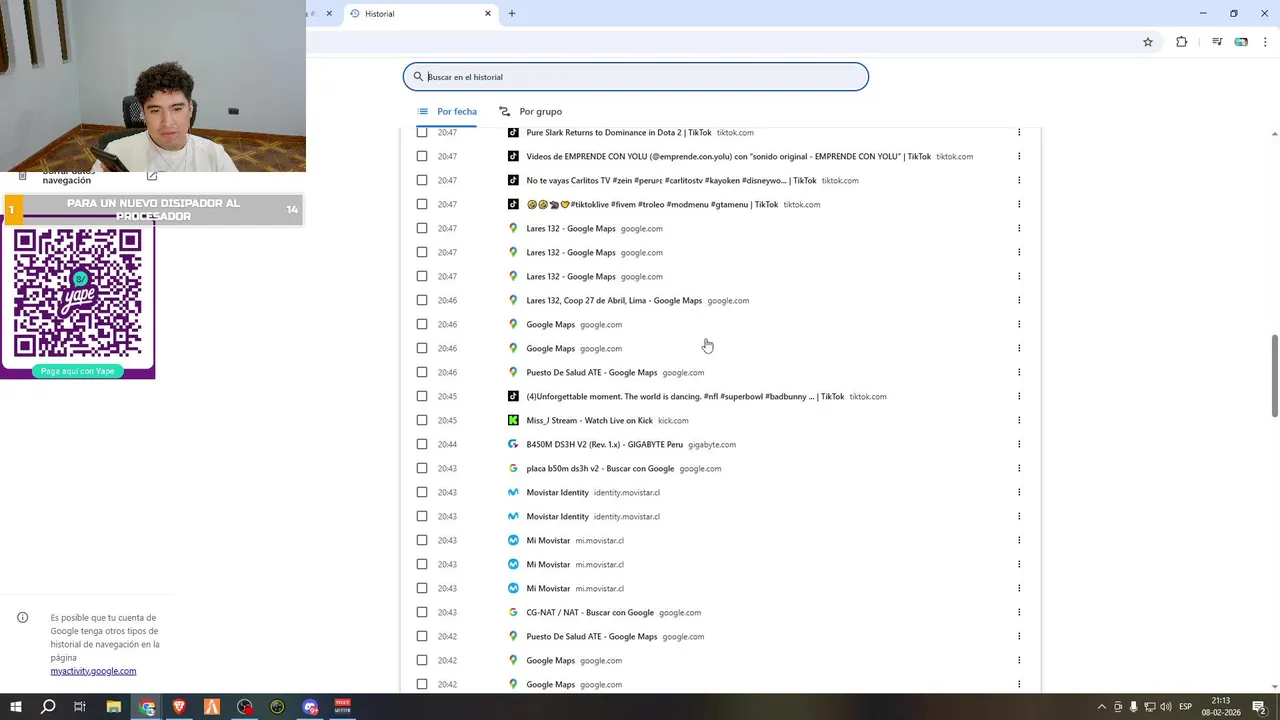This screenshot has width=1280, height=720.
Task: Open the media controls music-note icon
Action: click(1217, 42)
